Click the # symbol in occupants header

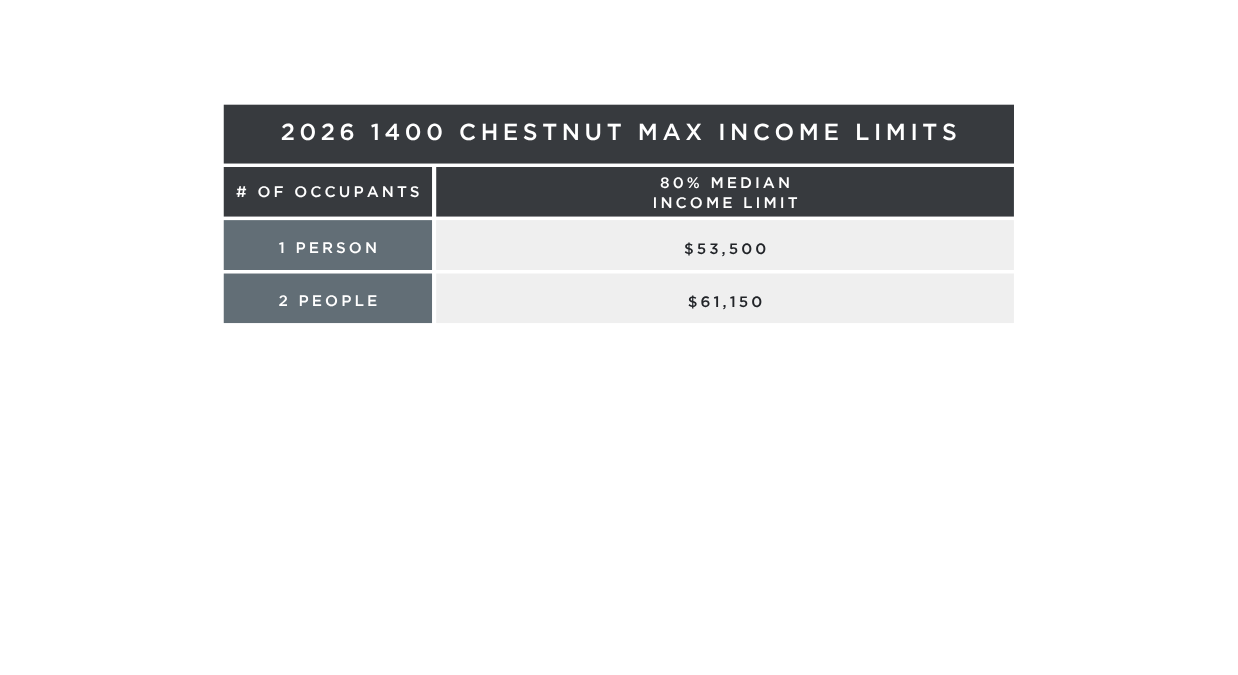click(x=241, y=192)
